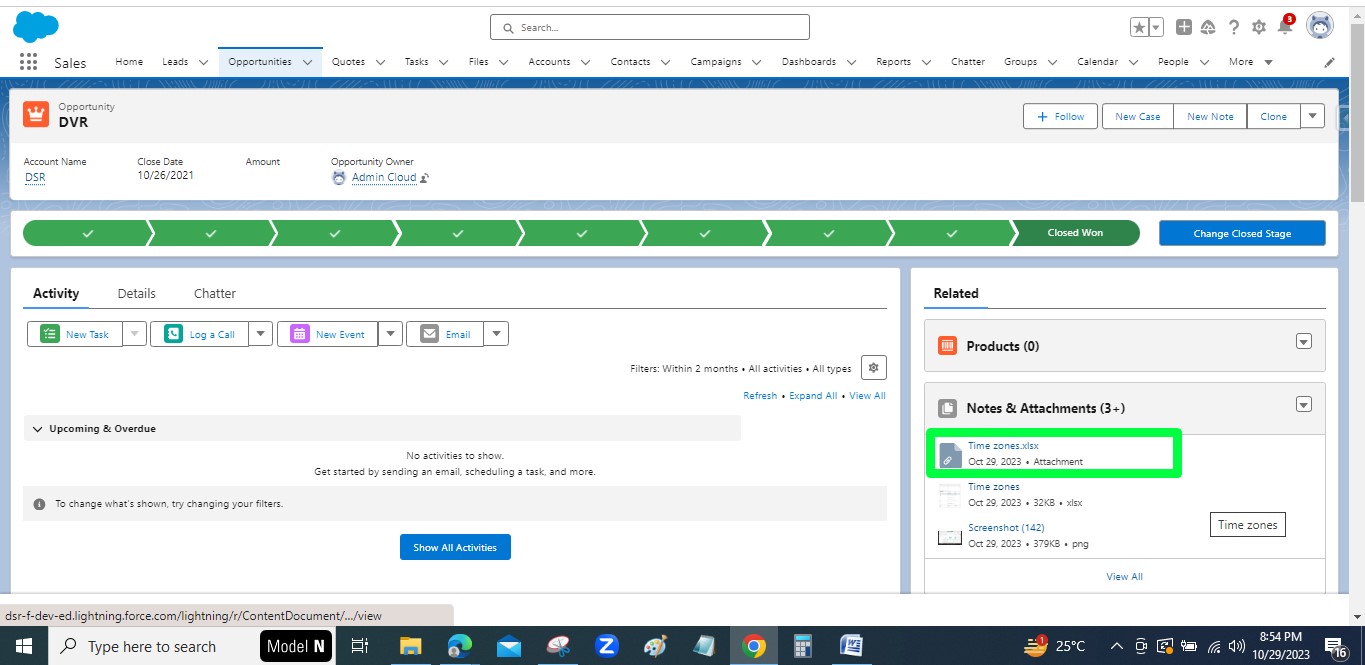Open the Admin Cloud owner link
The height and width of the screenshot is (665, 1365).
[384, 177]
